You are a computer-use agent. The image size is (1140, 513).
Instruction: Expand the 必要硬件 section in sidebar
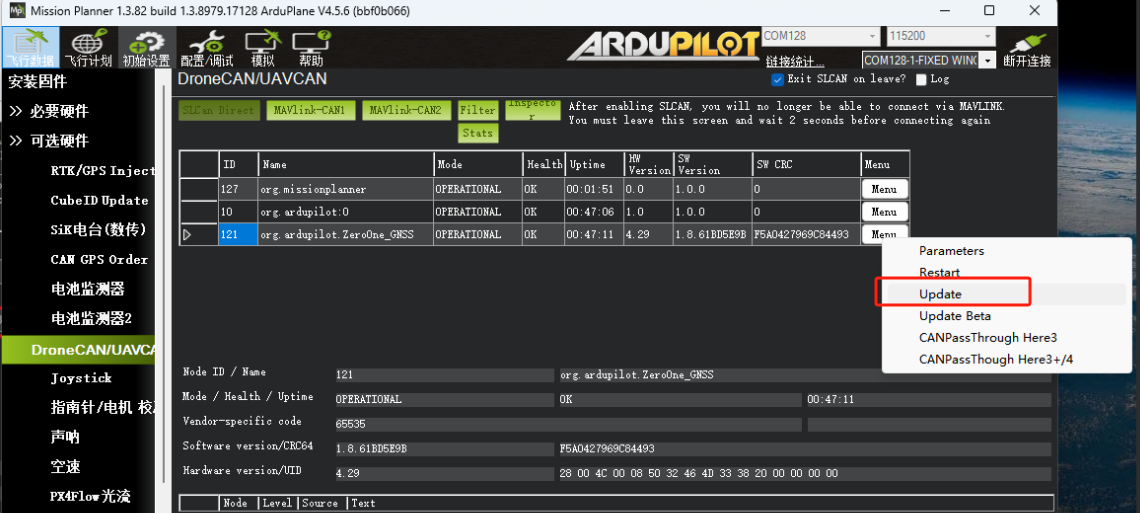(48, 111)
